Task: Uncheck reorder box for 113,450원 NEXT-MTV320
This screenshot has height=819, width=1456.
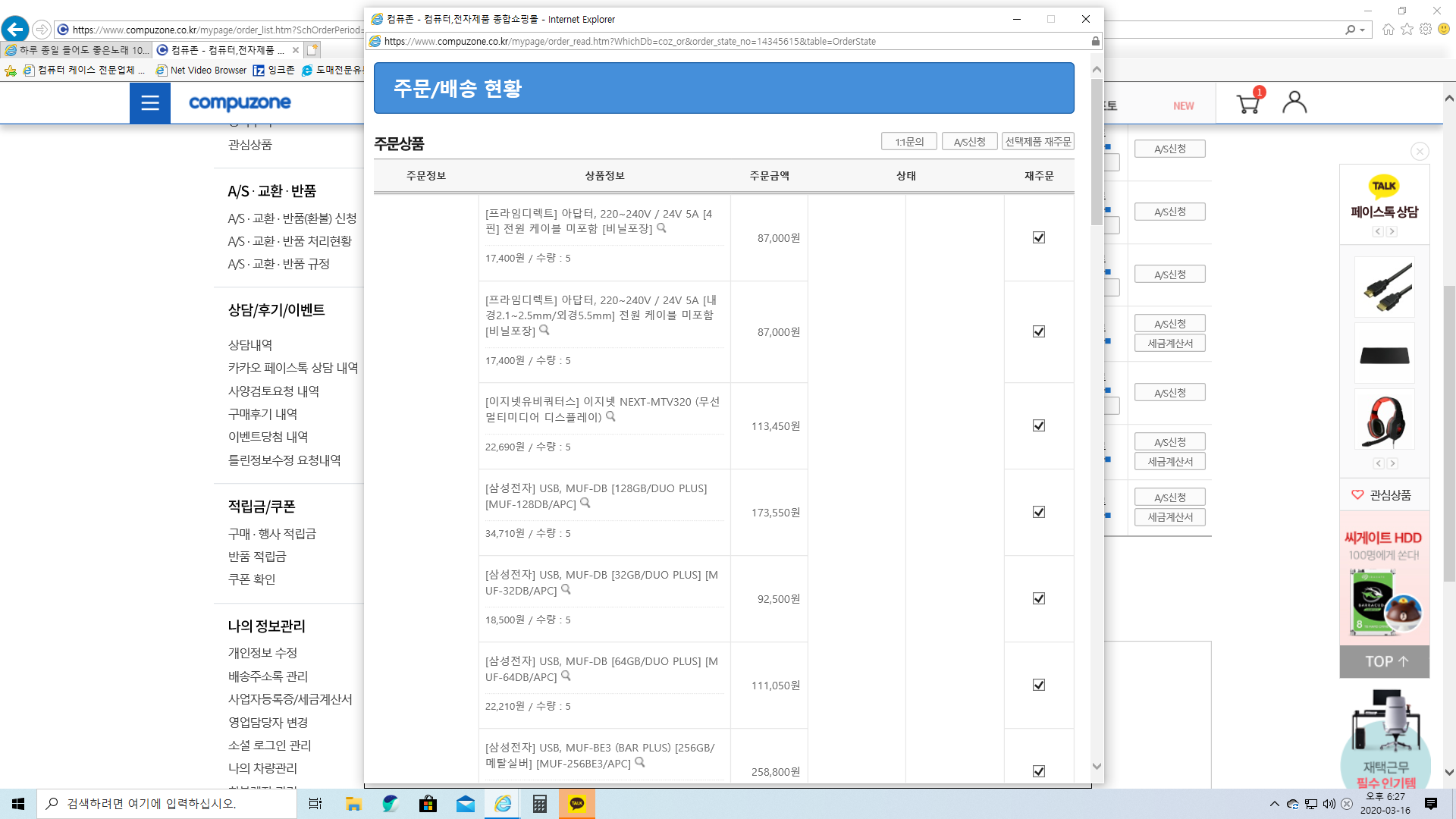Action: click(1039, 425)
